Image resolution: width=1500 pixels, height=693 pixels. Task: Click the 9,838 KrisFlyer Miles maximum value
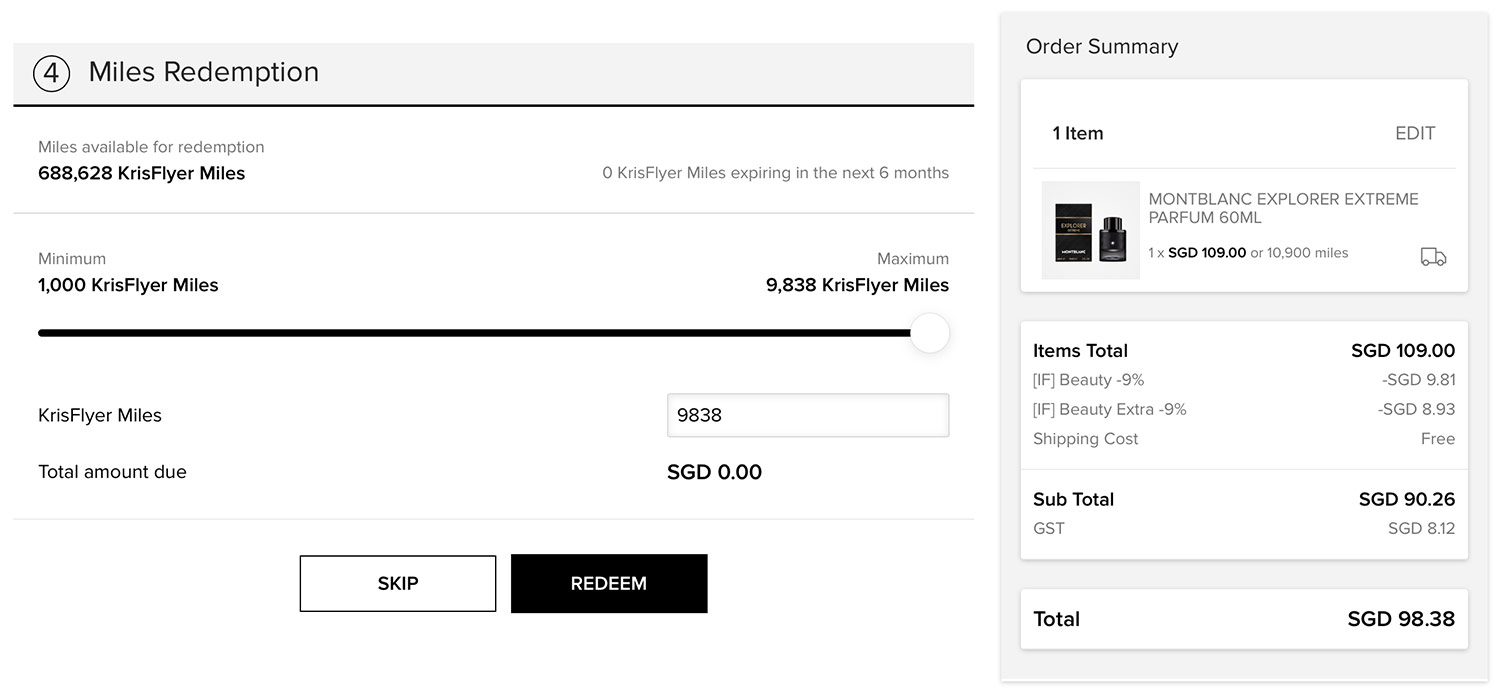(857, 285)
